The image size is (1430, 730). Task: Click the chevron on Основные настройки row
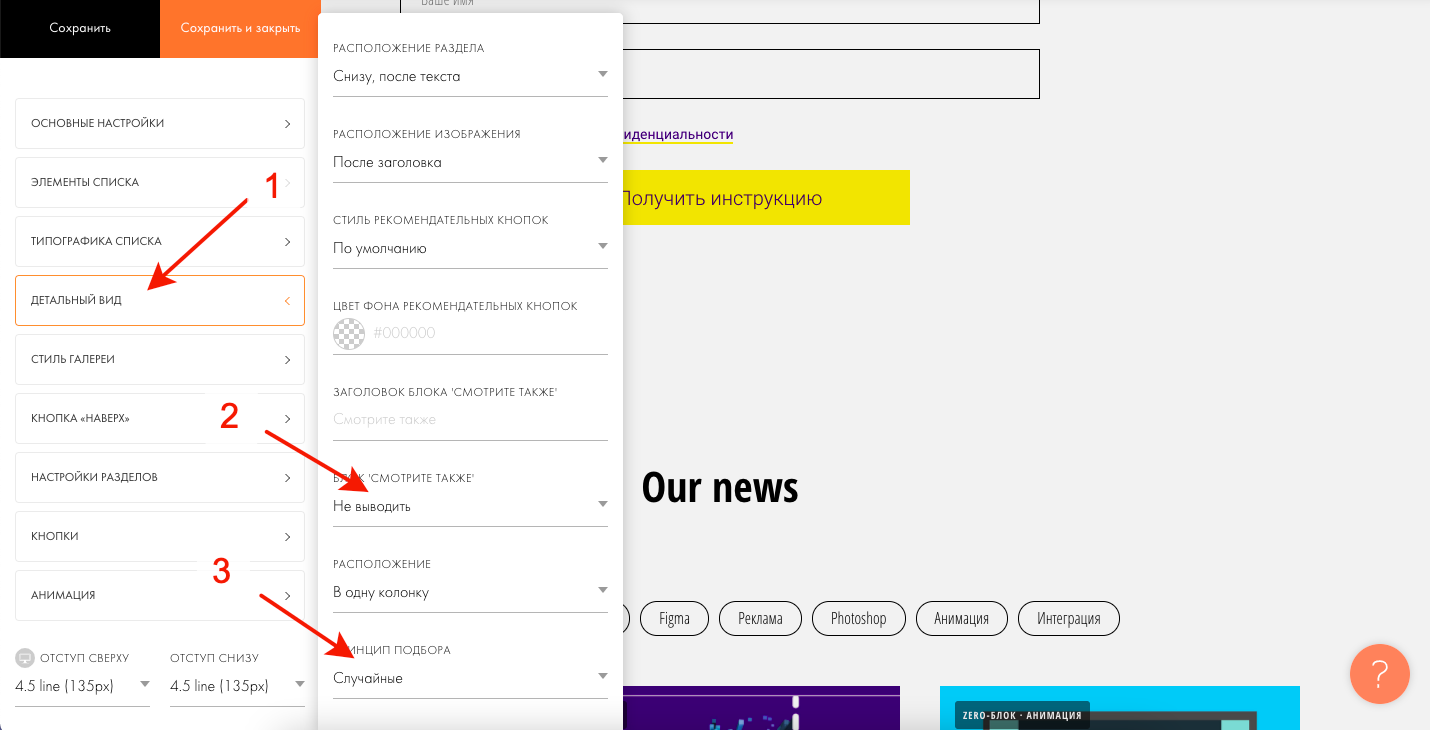tap(287, 124)
